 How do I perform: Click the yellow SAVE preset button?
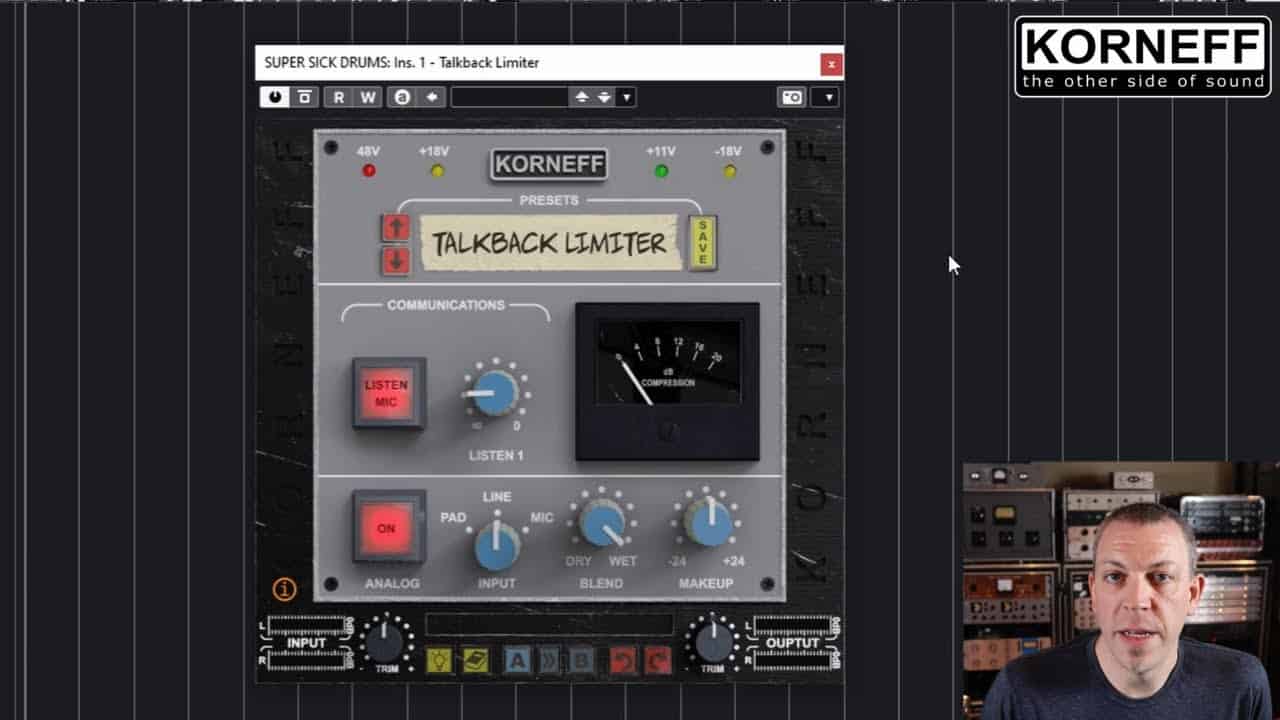pyautogui.click(x=703, y=243)
